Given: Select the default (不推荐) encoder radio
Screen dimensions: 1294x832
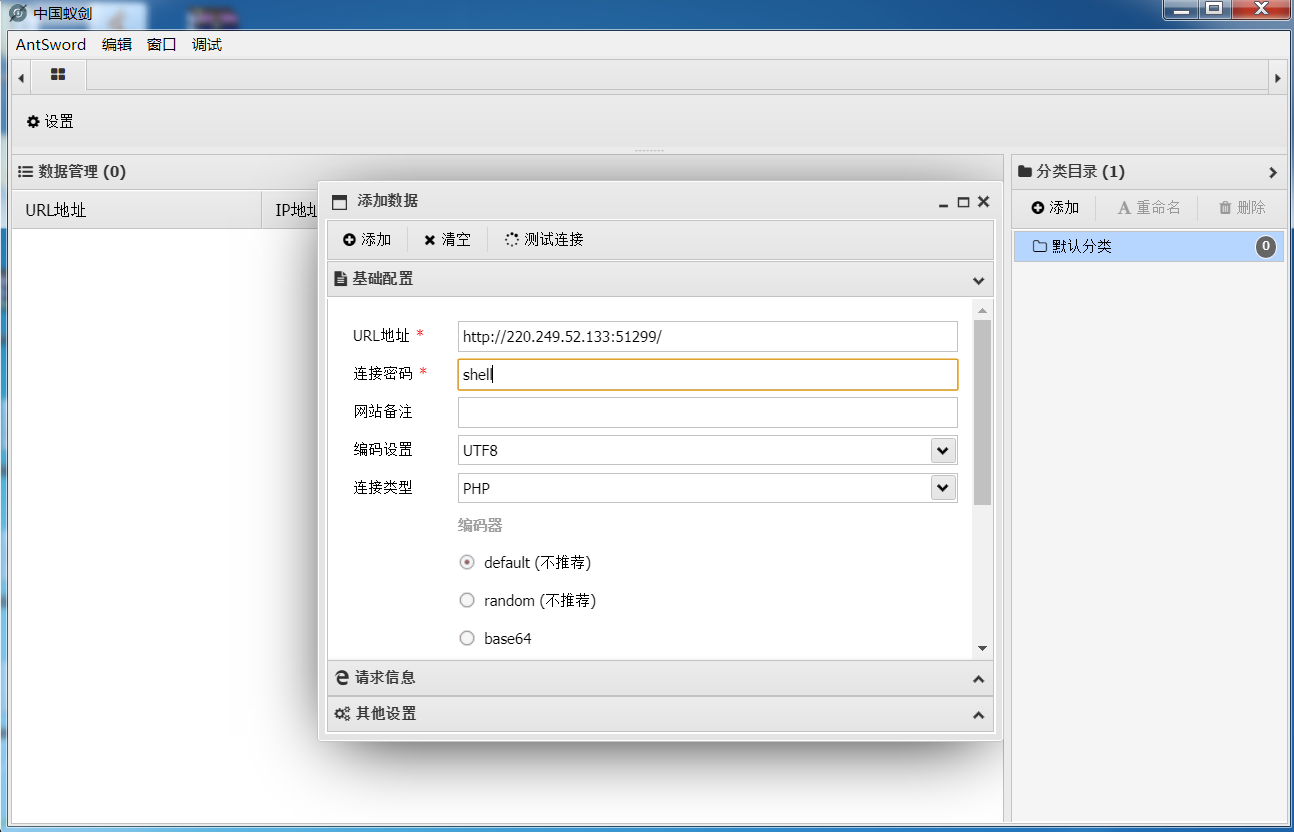Looking at the screenshot, I should point(466,562).
